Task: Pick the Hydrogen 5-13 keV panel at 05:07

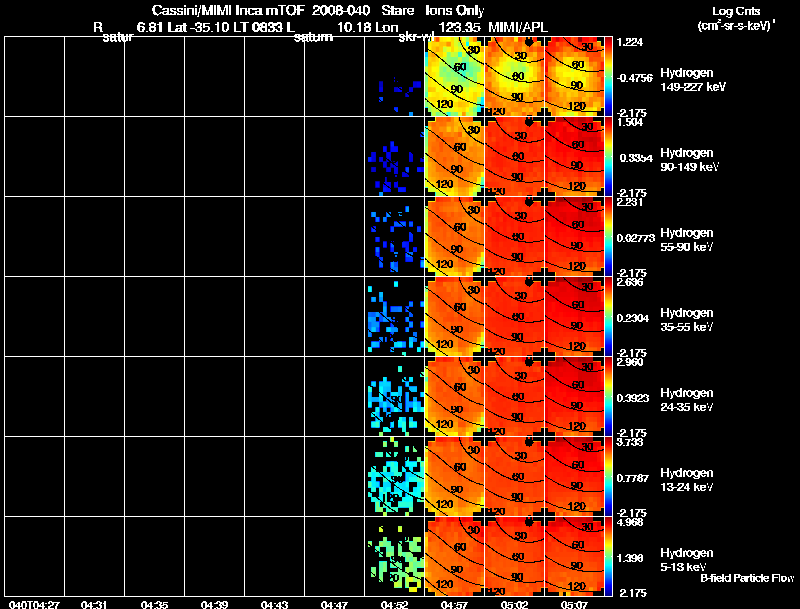Action: (x=574, y=557)
